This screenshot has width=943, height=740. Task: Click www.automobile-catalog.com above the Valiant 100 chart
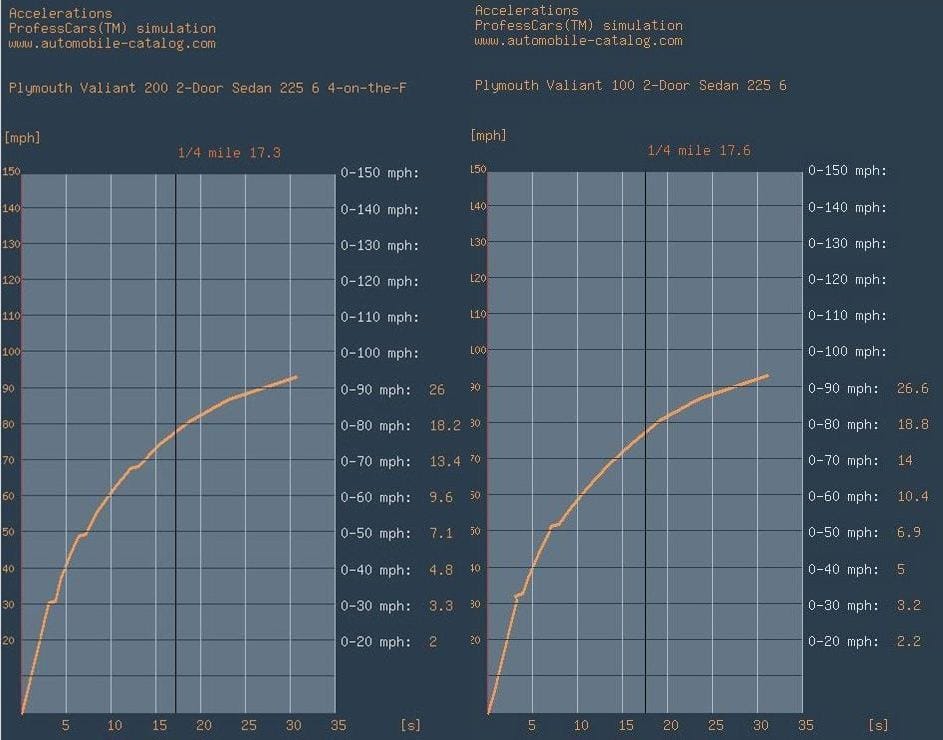(x=579, y=41)
